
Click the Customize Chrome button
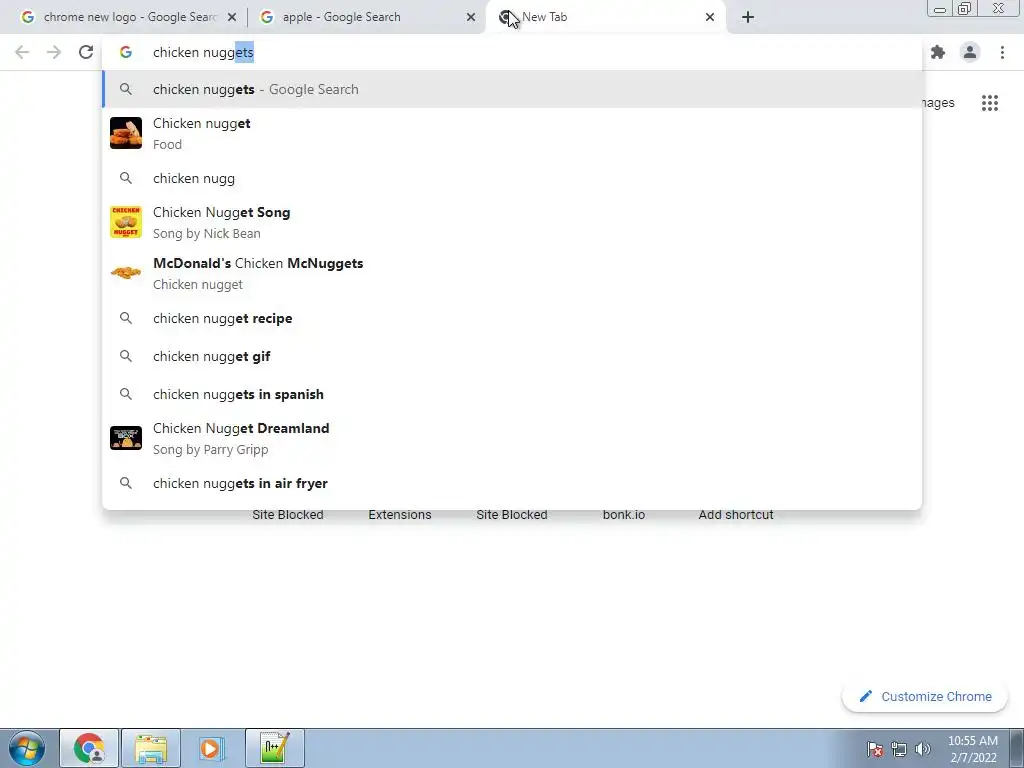tap(925, 697)
